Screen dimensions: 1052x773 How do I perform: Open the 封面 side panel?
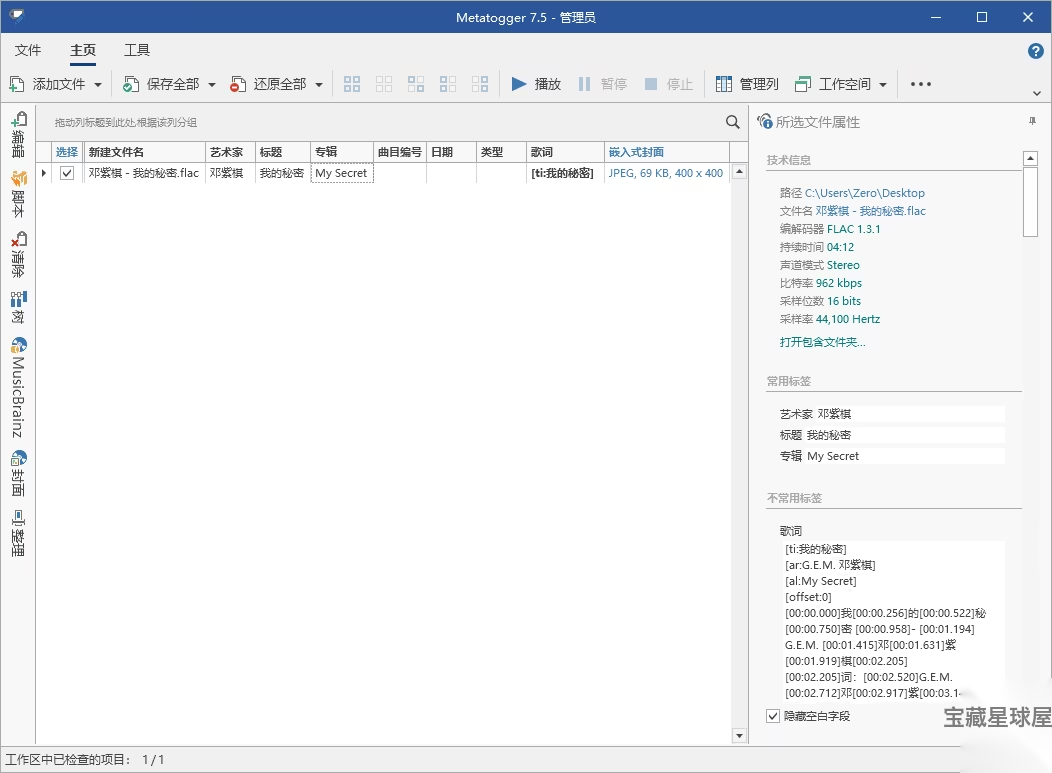pyautogui.click(x=18, y=474)
